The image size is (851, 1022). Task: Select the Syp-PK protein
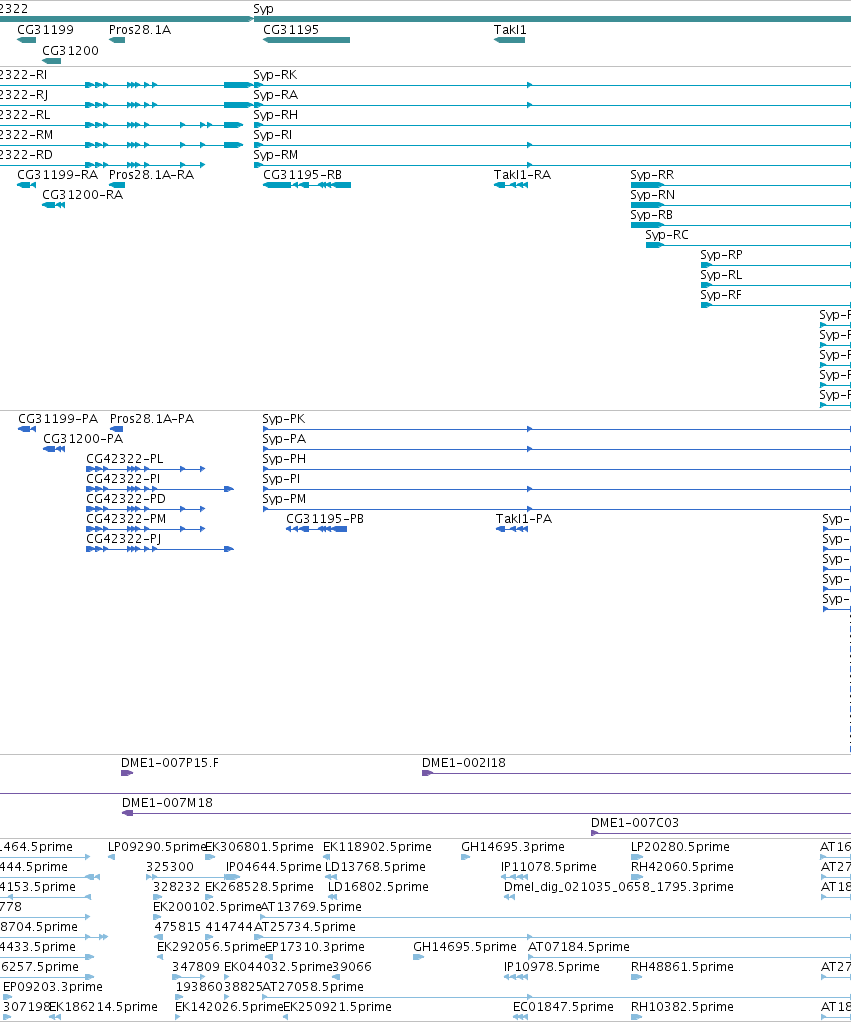pyautogui.click(x=556, y=429)
